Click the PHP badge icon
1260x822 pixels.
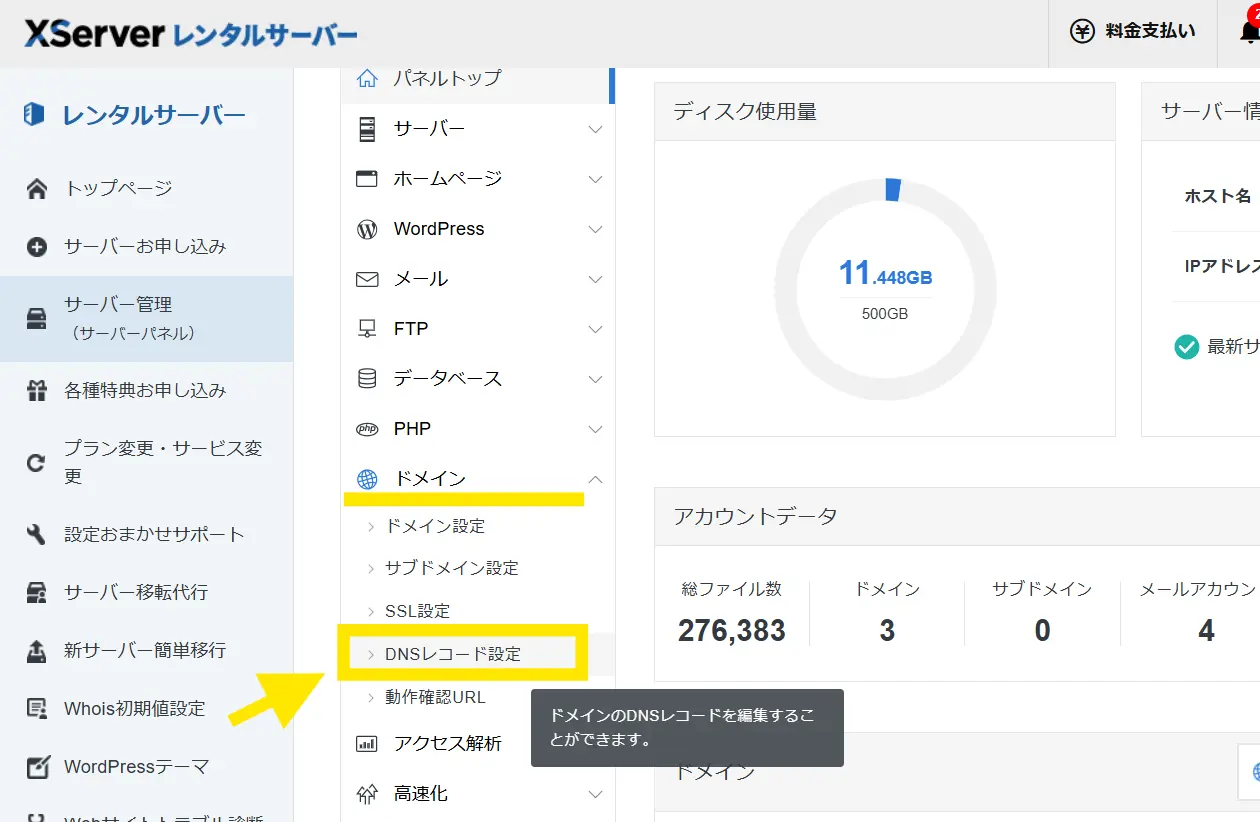click(367, 429)
